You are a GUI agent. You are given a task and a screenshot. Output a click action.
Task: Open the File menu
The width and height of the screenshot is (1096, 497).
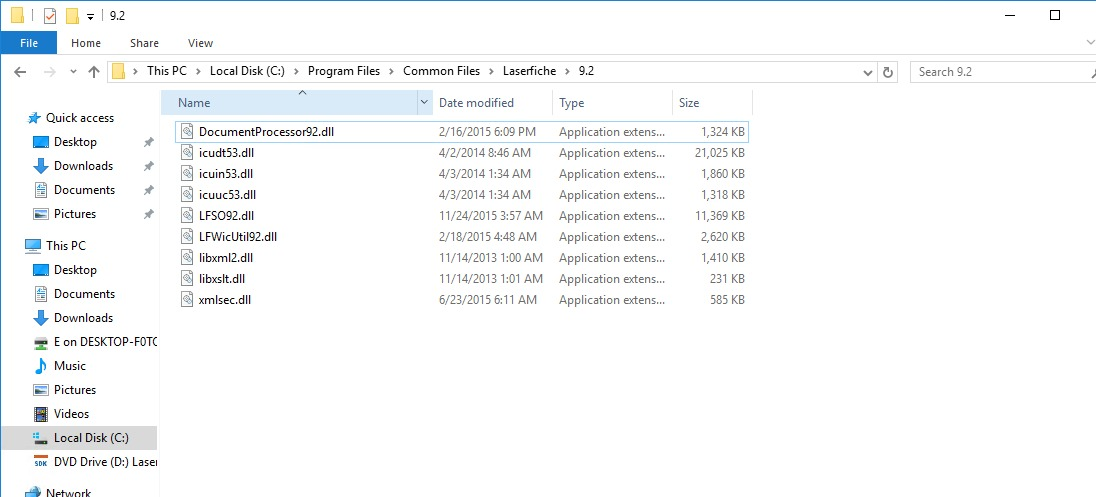pos(29,43)
